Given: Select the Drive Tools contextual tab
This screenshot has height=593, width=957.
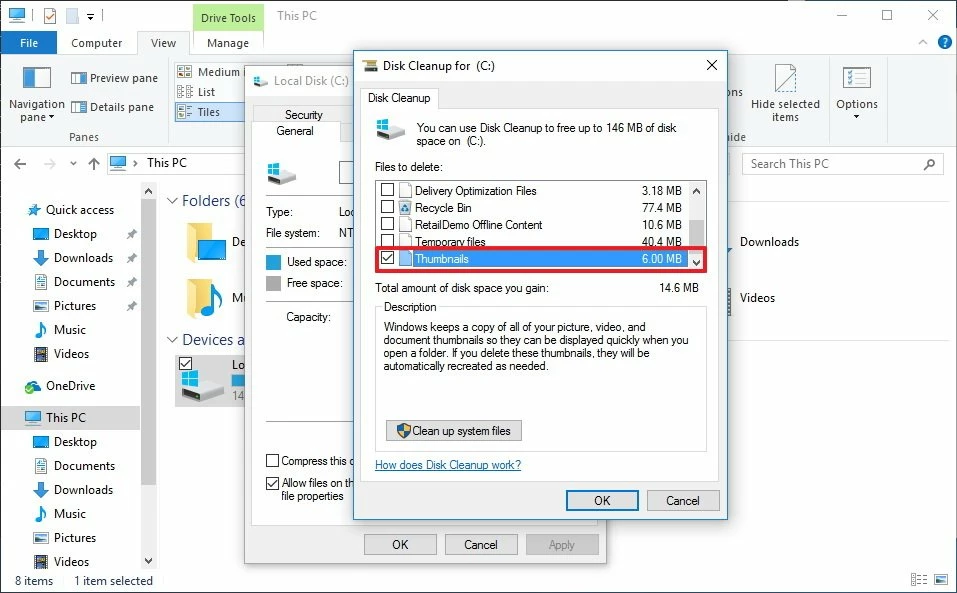Looking at the screenshot, I should click(x=228, y=18).
